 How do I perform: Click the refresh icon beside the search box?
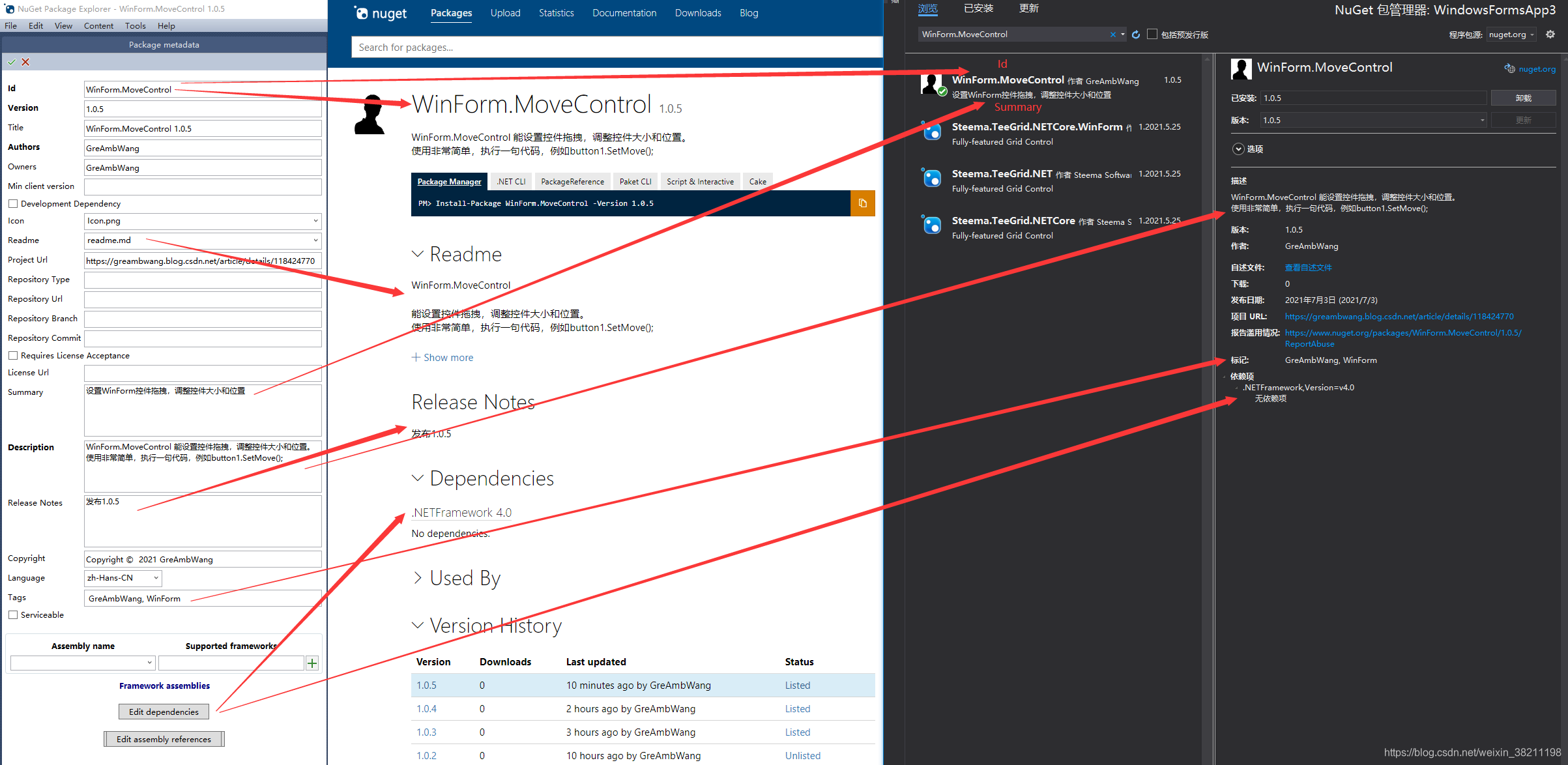1136,35
